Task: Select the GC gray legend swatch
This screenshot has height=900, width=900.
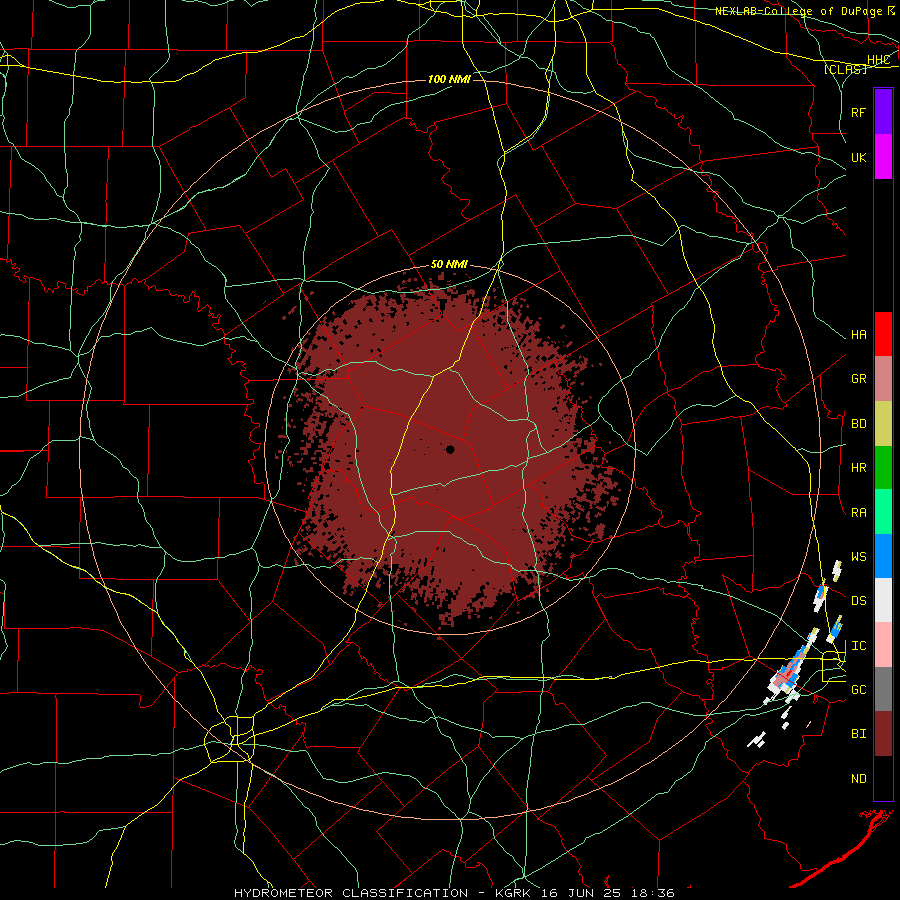Action: 883,689
